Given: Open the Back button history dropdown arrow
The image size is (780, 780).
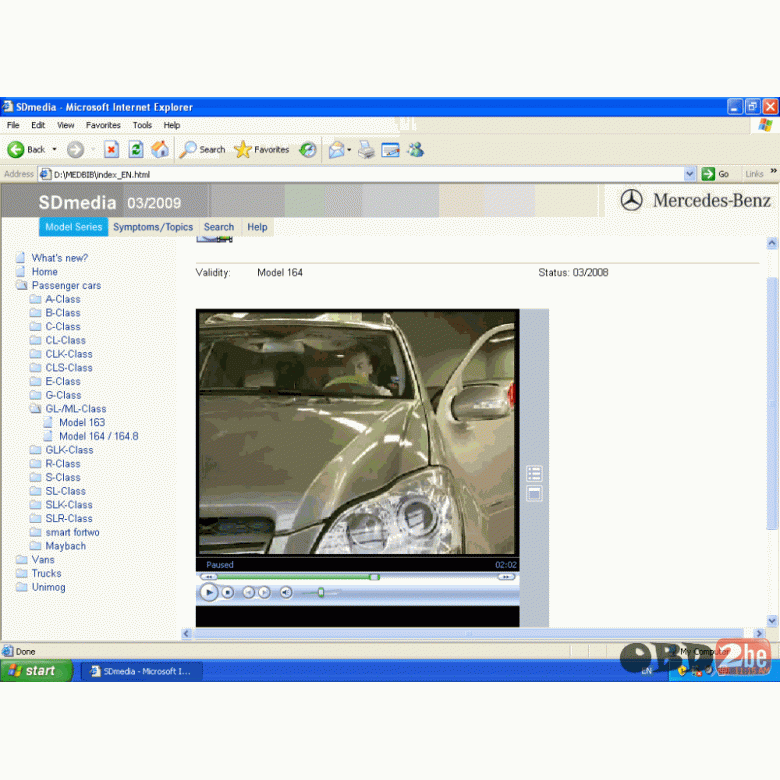Looking at the screenshot, I should (54, 149).
